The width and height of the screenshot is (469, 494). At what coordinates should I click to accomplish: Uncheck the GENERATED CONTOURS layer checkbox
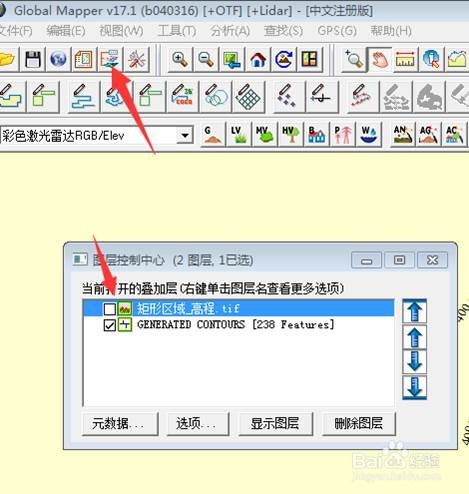coord(110,325)
